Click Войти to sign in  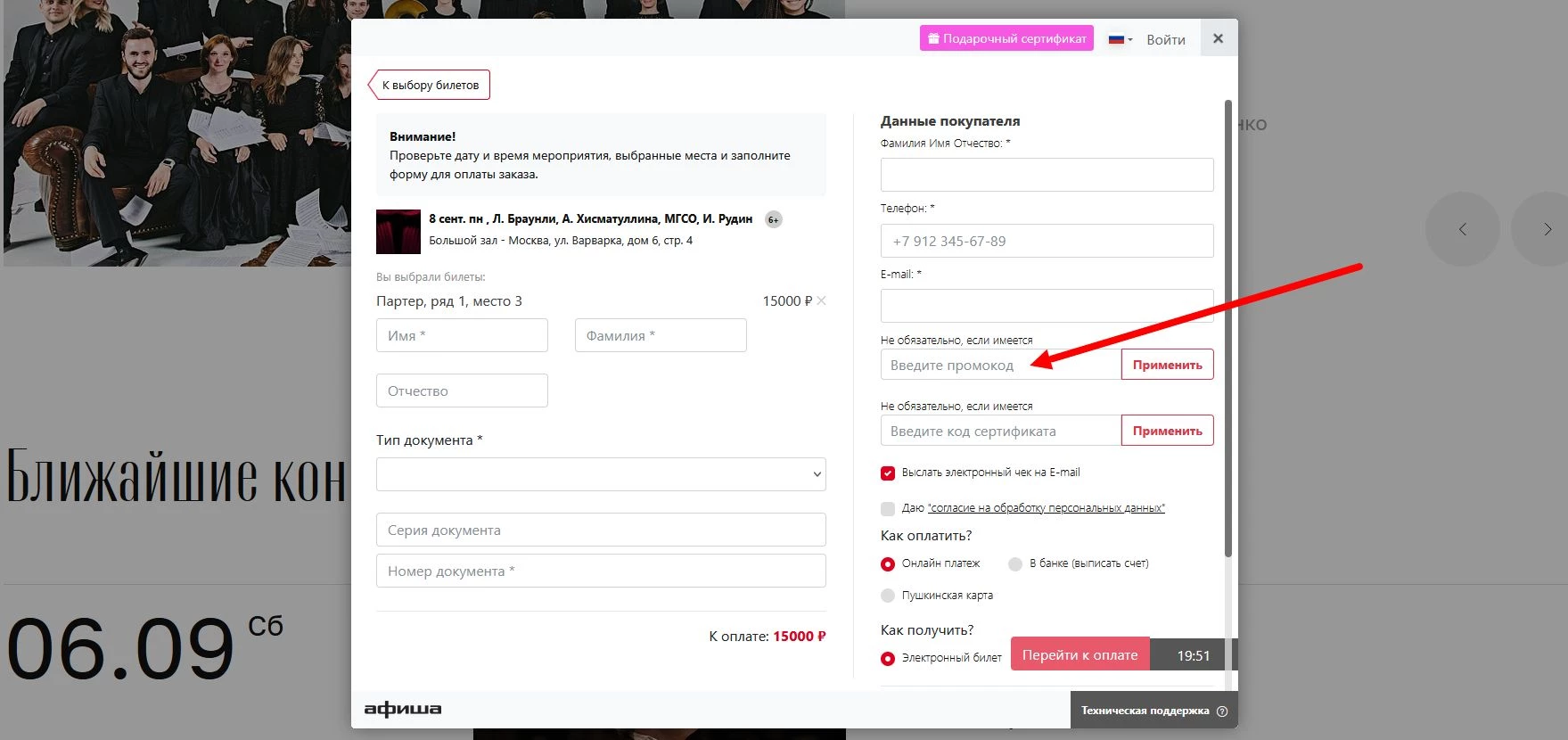[1165, 39]
